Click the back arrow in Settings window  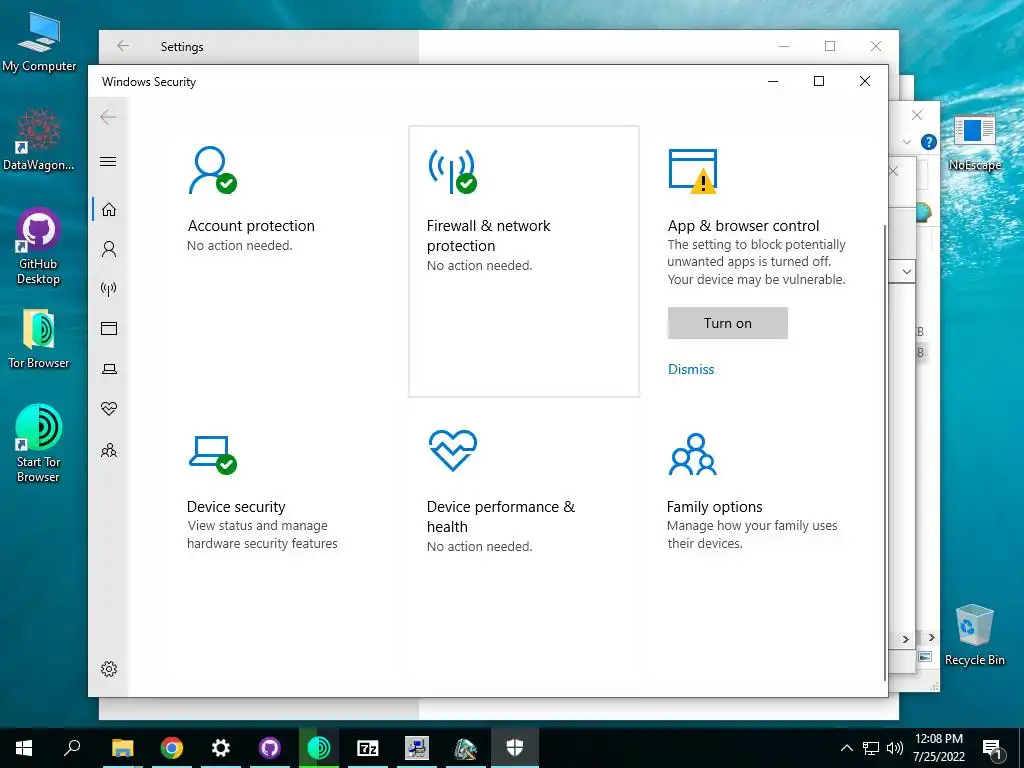tap(123, 46)
